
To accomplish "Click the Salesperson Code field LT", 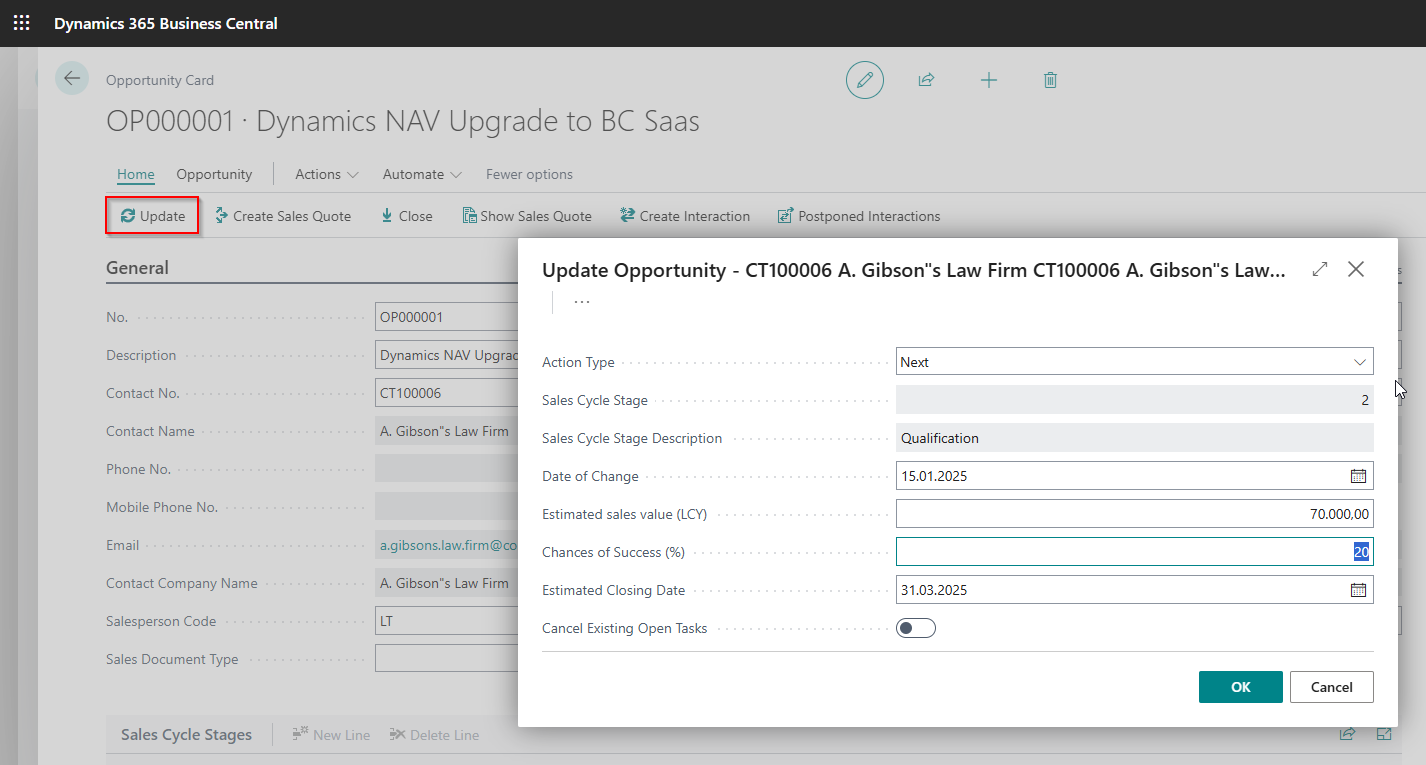I will point(446,621).
